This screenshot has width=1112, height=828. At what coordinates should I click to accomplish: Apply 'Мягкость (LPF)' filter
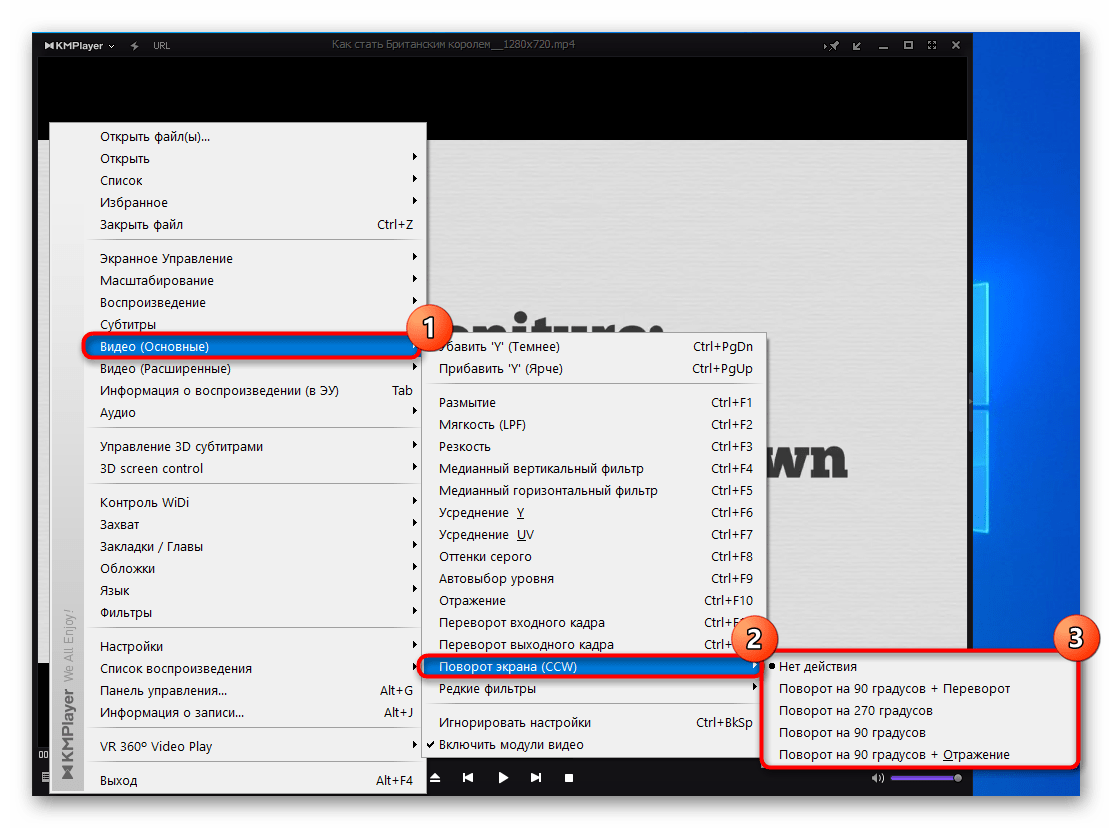point(593,424)
